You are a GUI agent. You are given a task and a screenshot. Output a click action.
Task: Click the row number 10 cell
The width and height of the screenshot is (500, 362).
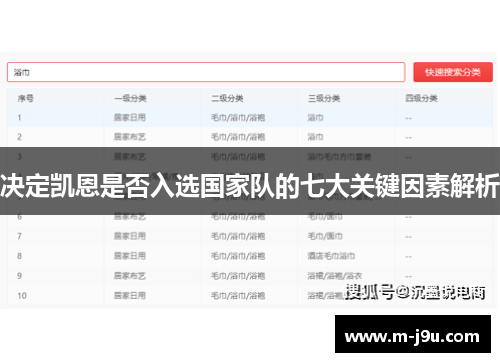point(22,296)
